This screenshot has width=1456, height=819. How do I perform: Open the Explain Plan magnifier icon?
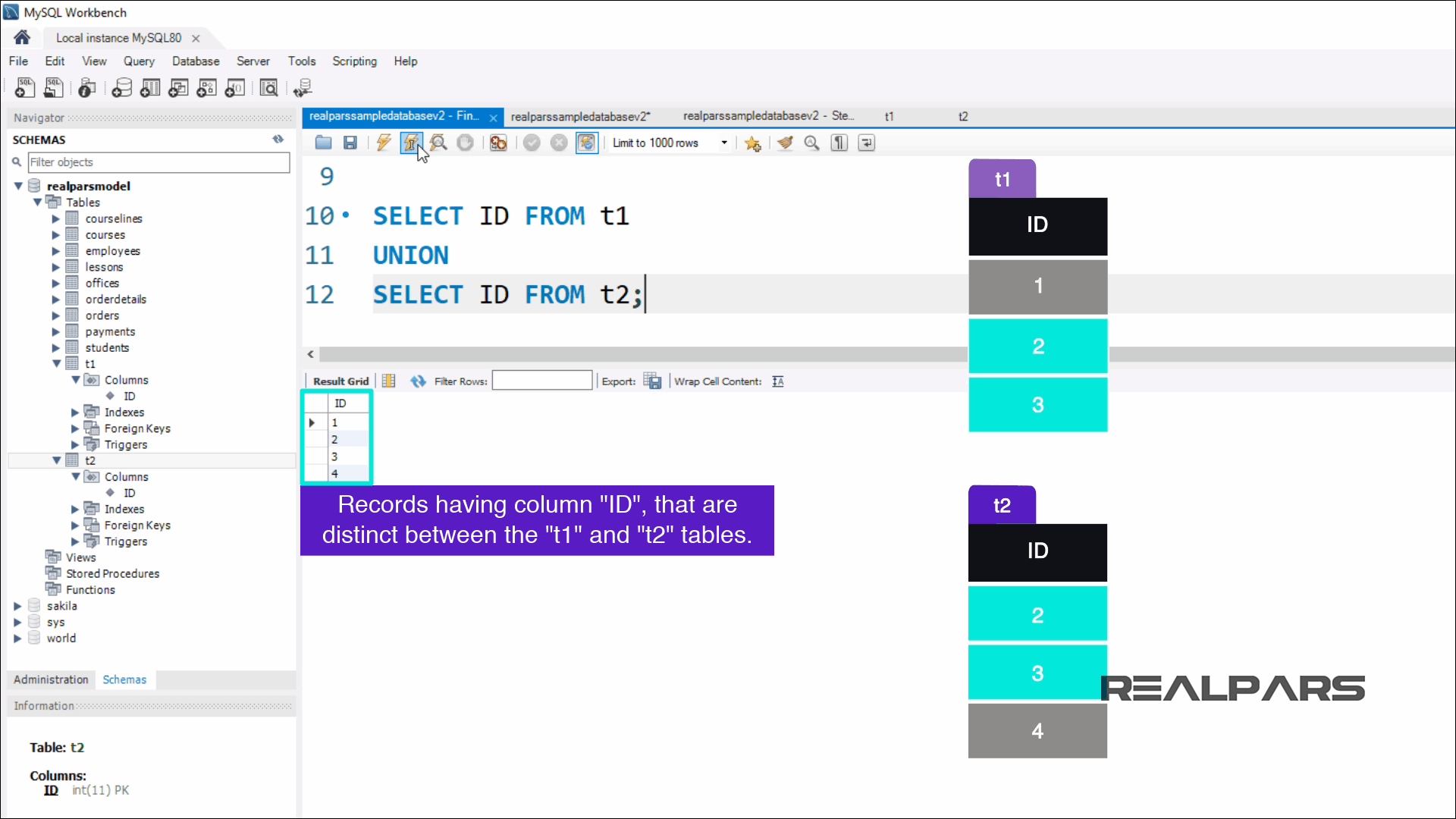coord(438,143)
